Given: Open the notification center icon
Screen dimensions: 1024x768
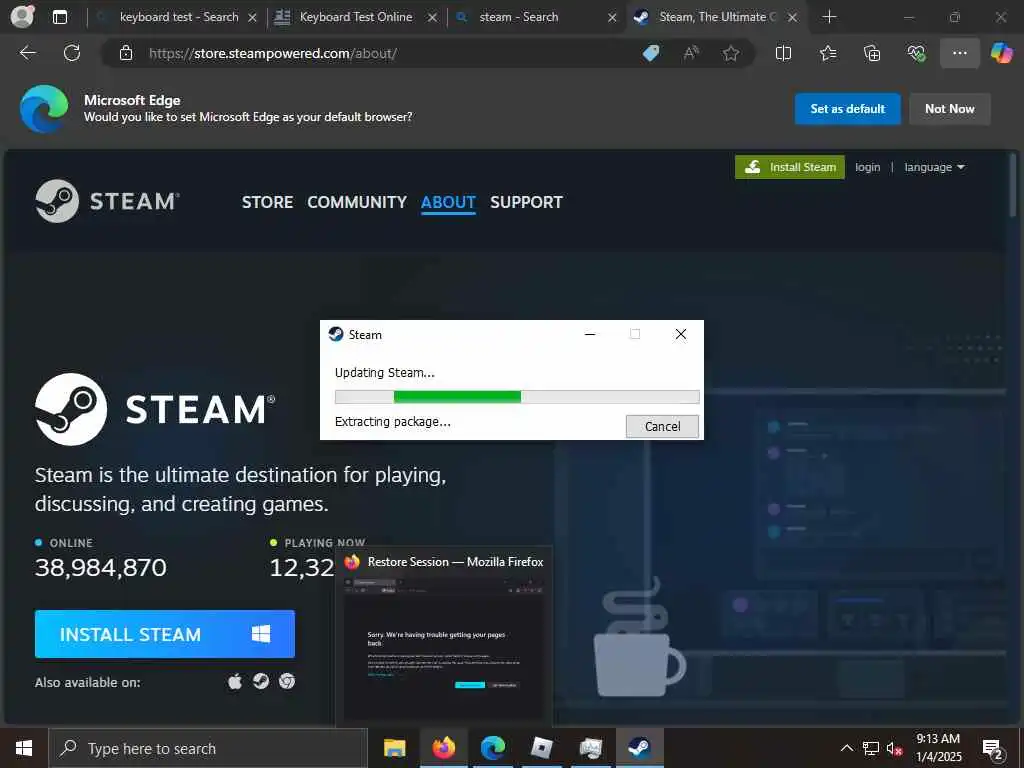Looking at the screenshot, I should point(993,748).
